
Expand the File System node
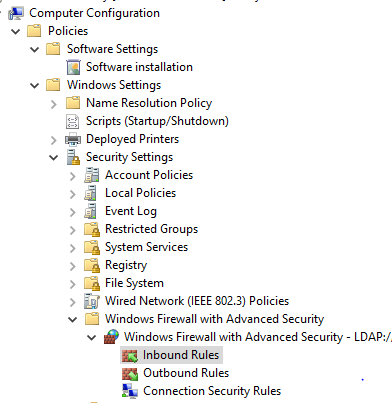(73, 284)
